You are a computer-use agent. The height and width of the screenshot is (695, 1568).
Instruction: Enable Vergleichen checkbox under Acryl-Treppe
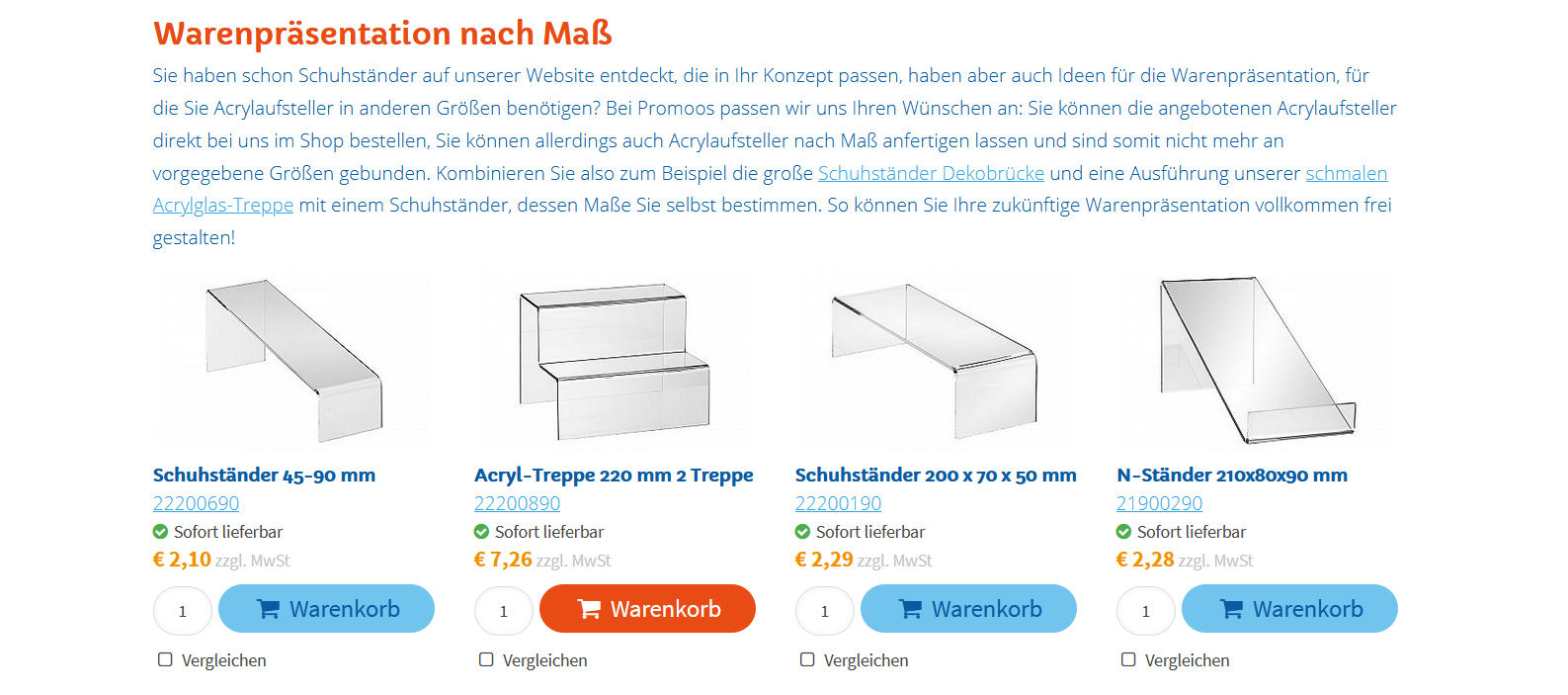486,659
